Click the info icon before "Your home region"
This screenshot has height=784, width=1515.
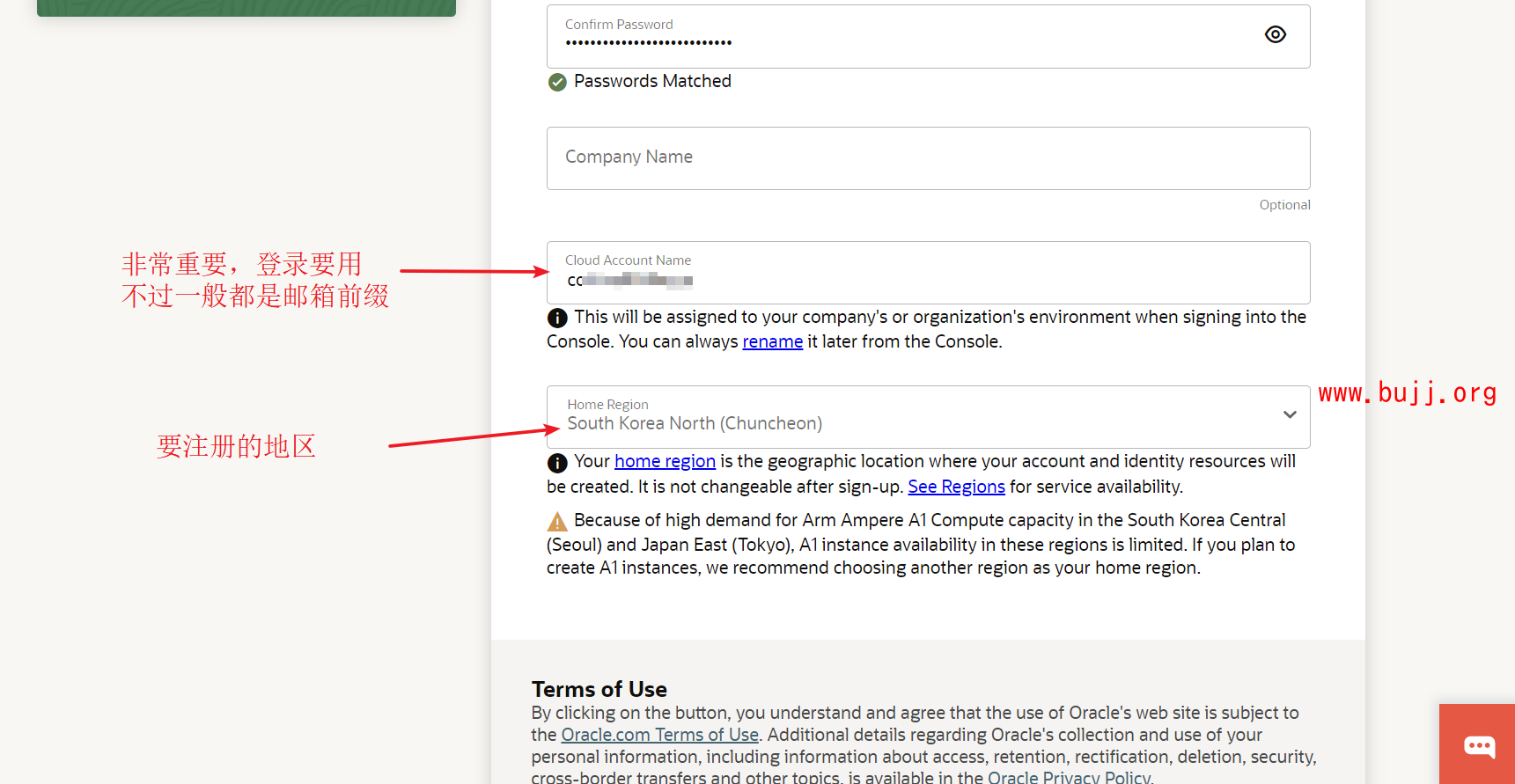557,463
